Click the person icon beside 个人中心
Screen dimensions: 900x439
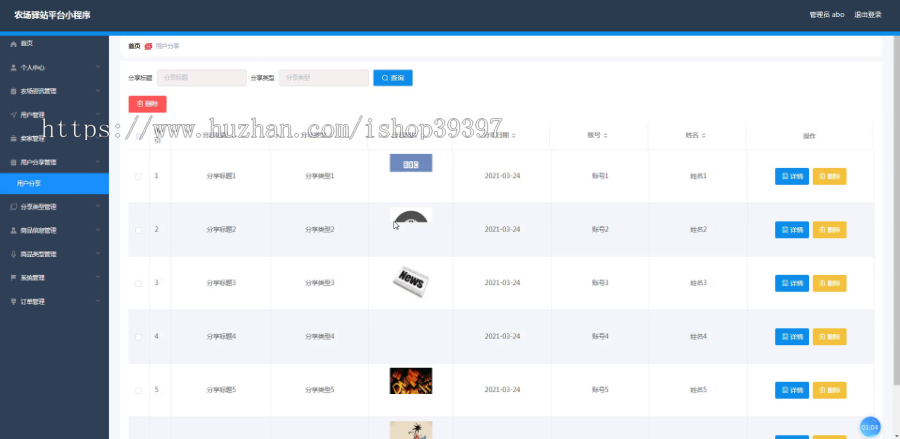[x=13, y=68]
